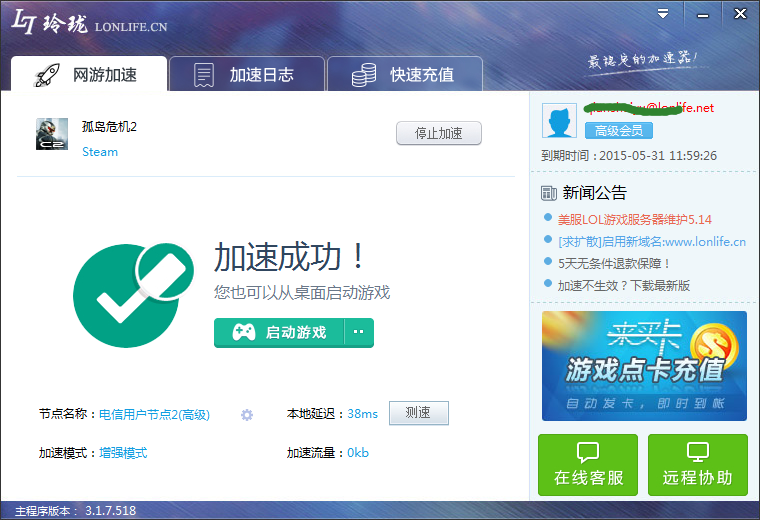Viewport: 760px width, 520px height.
Task: Open the Steam platform link
Action: pos(100,152)
